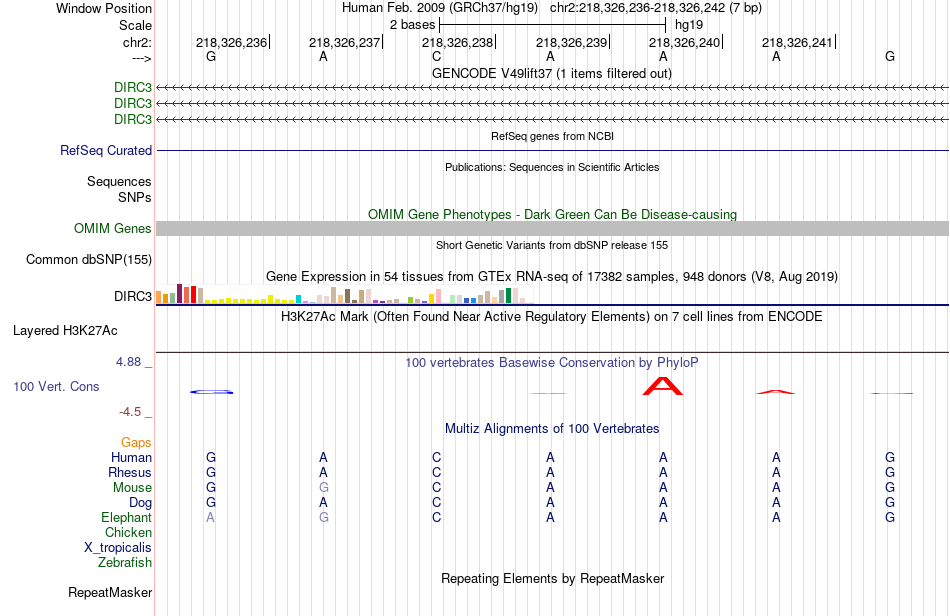Click coordinate label 218,326,238
The image size is (950, 616).
point(457,42)
